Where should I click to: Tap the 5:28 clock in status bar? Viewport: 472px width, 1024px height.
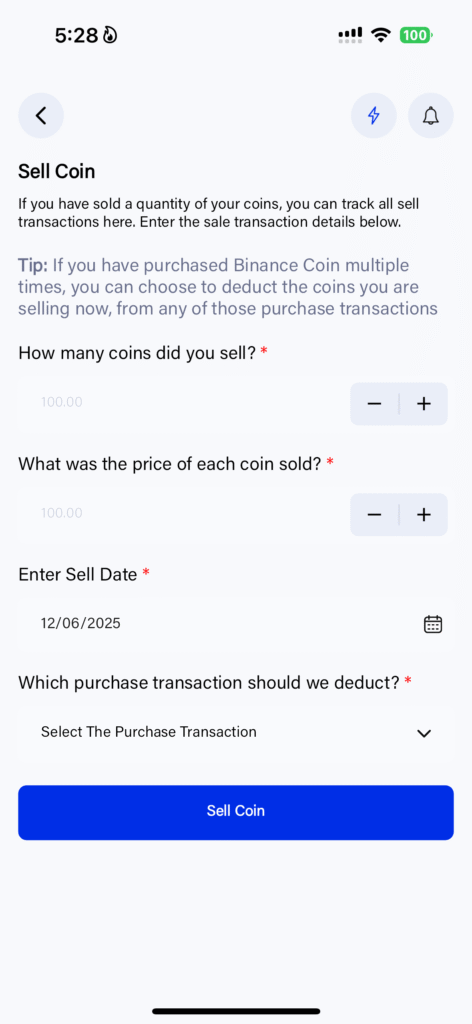[x=76, y=35]
